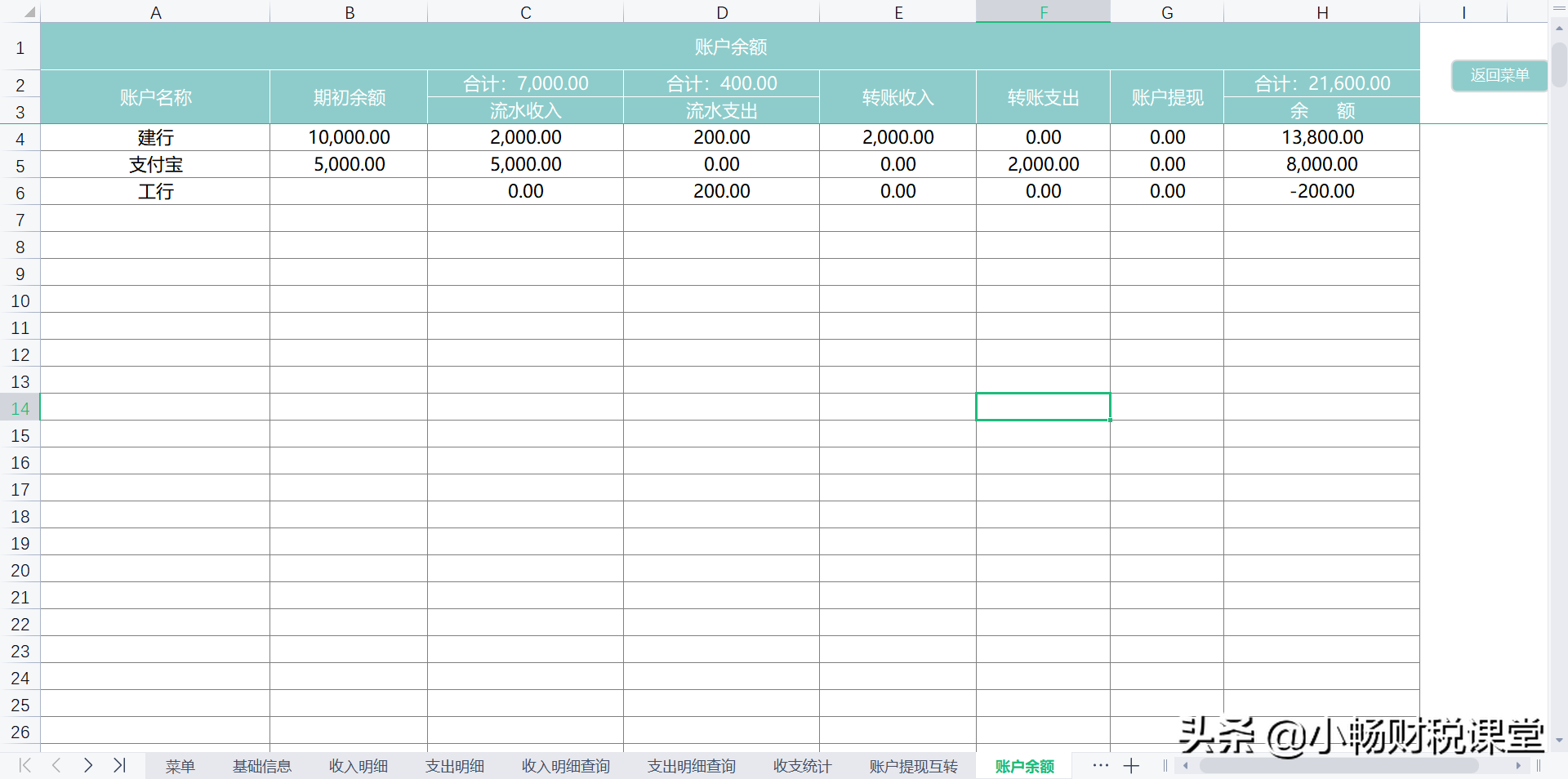Click the 转账收入 header cell

point(898,97)
